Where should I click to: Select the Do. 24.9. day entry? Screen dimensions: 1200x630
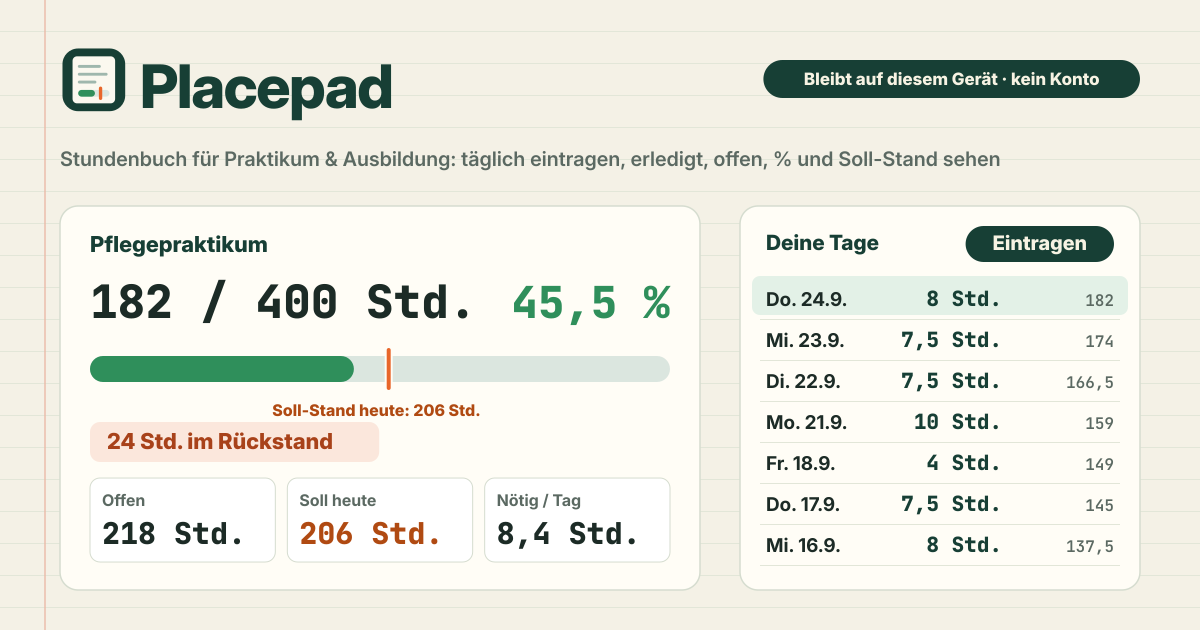(940, 299)
